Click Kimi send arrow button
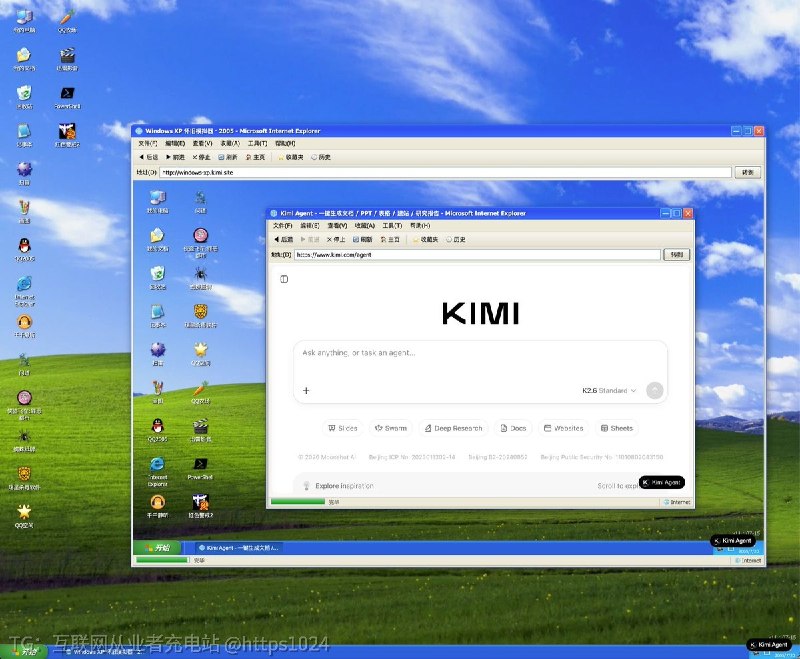This screenshot has width=800, height=659. click(655, 391)
